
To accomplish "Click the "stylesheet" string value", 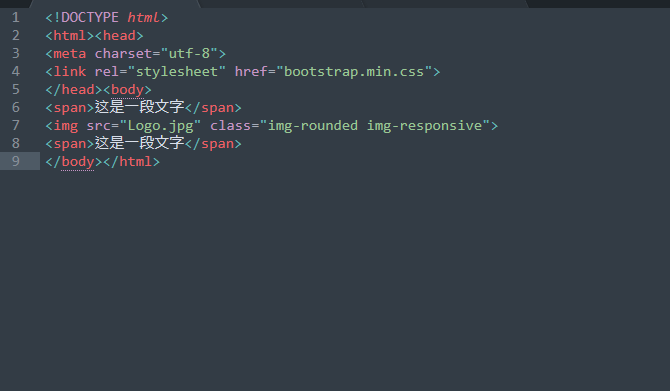I will 176,71.
